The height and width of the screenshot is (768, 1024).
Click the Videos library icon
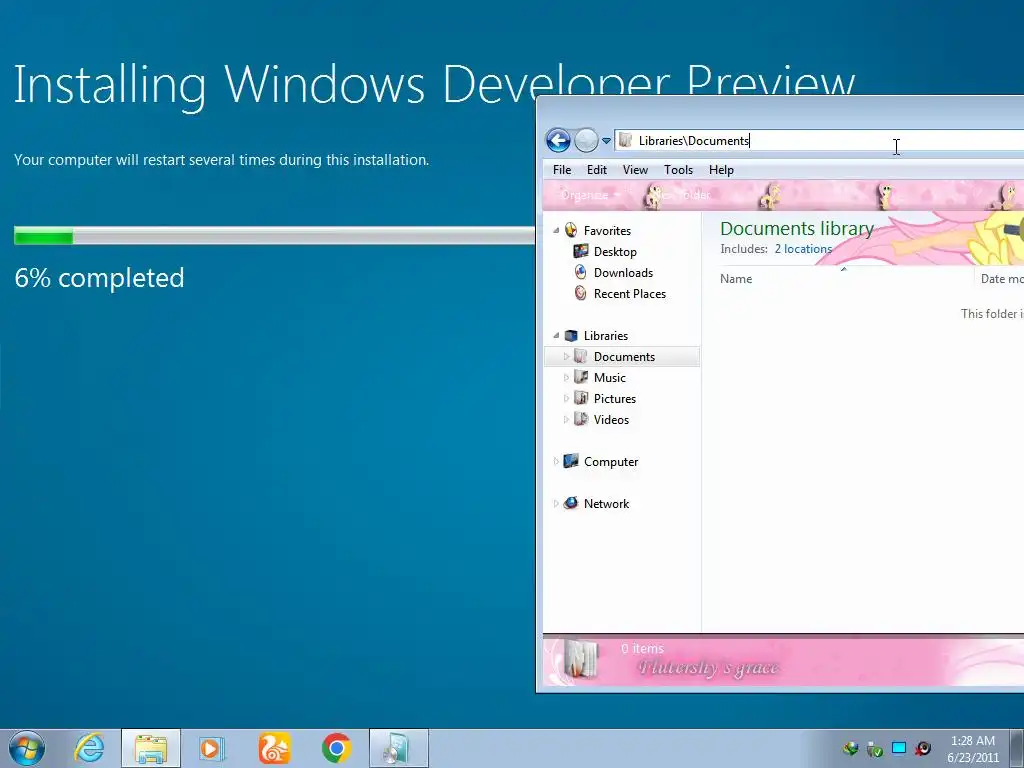click(x=581, y=419)
